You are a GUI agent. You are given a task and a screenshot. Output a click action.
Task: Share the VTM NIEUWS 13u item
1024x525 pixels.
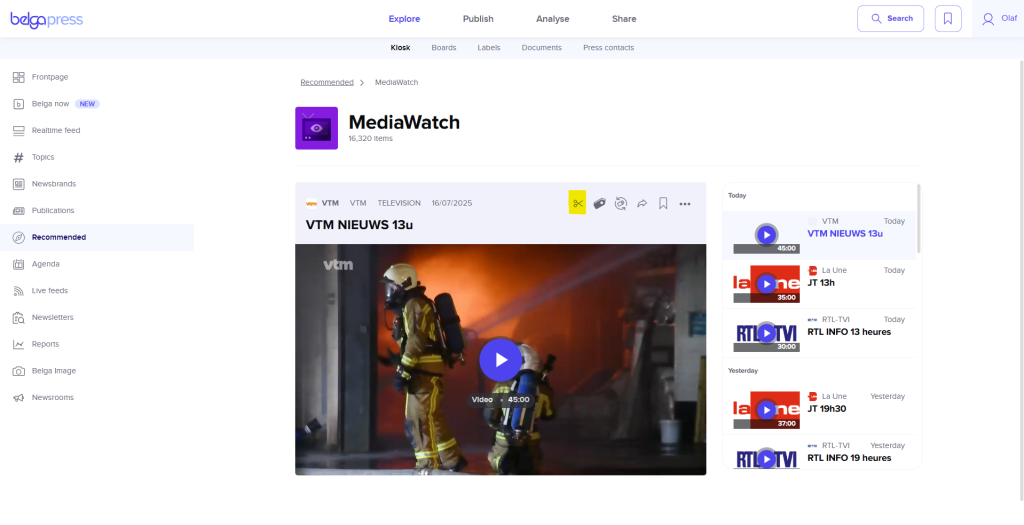(642, 204)
